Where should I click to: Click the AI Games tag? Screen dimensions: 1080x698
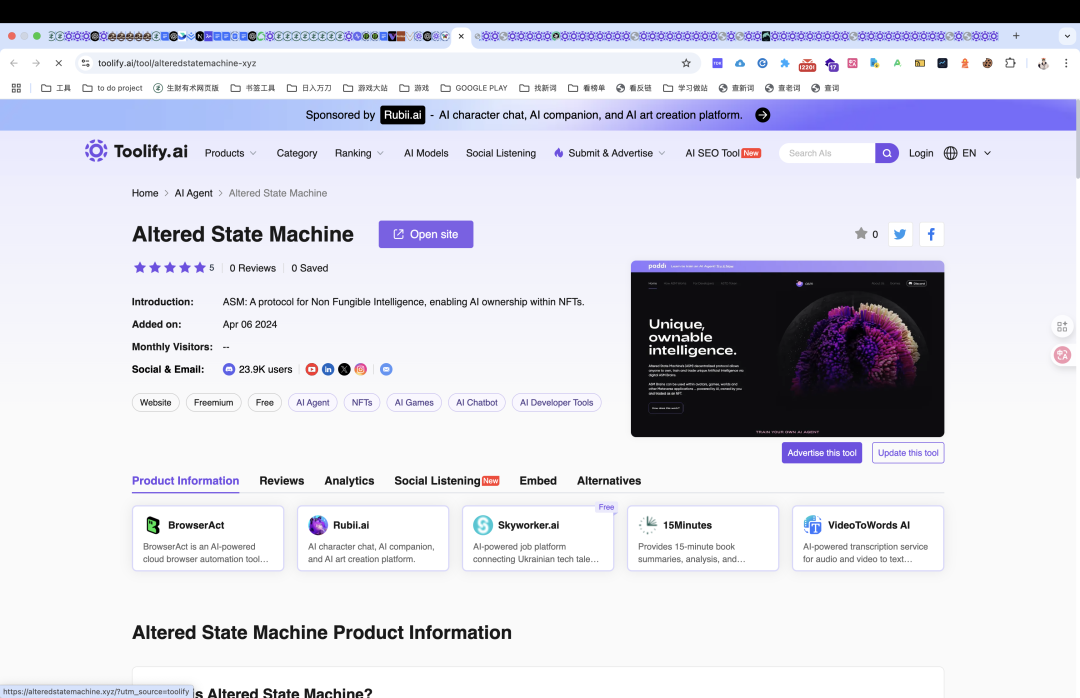(414, 402)
